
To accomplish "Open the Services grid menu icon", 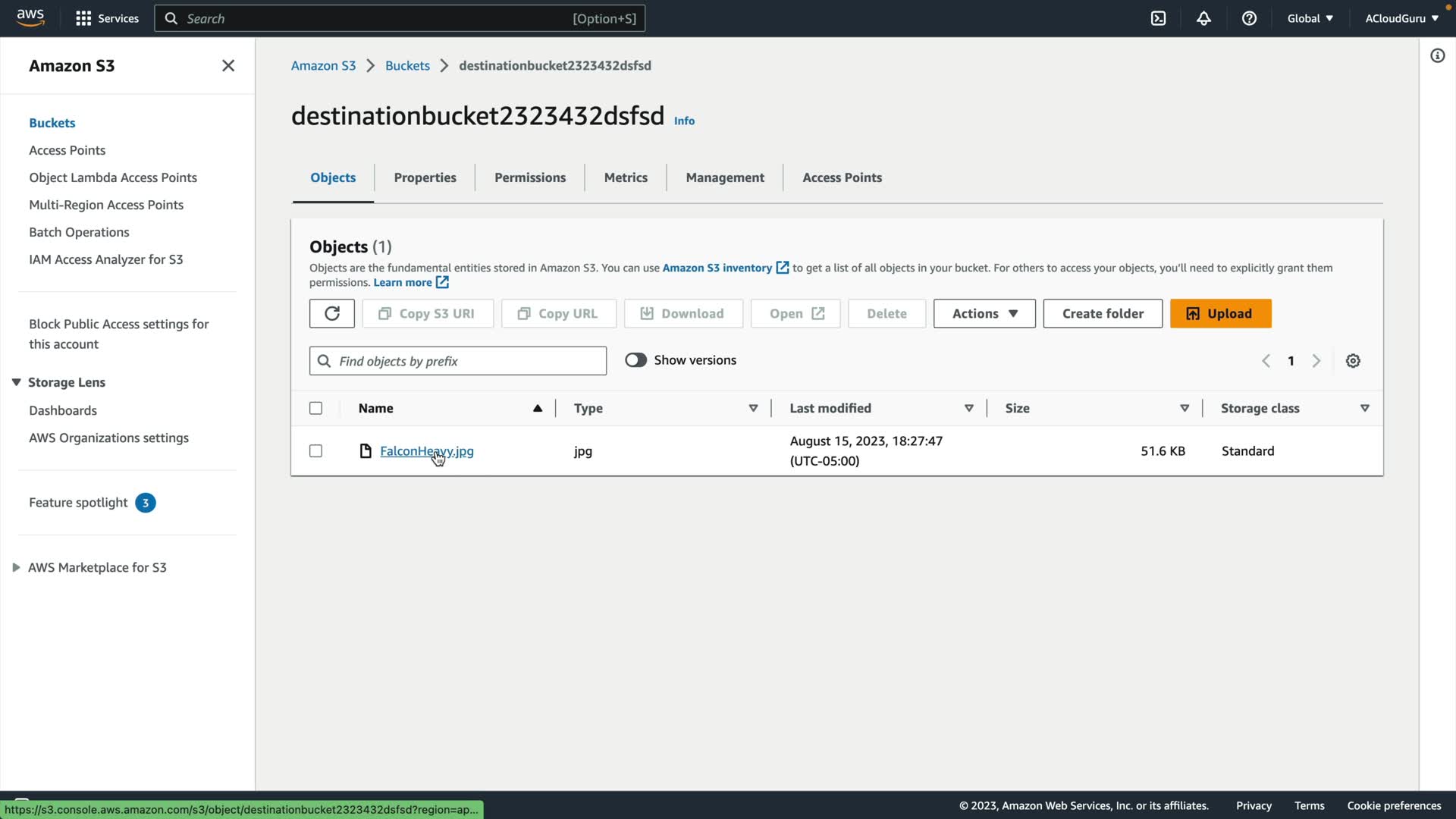I will 83,18.
